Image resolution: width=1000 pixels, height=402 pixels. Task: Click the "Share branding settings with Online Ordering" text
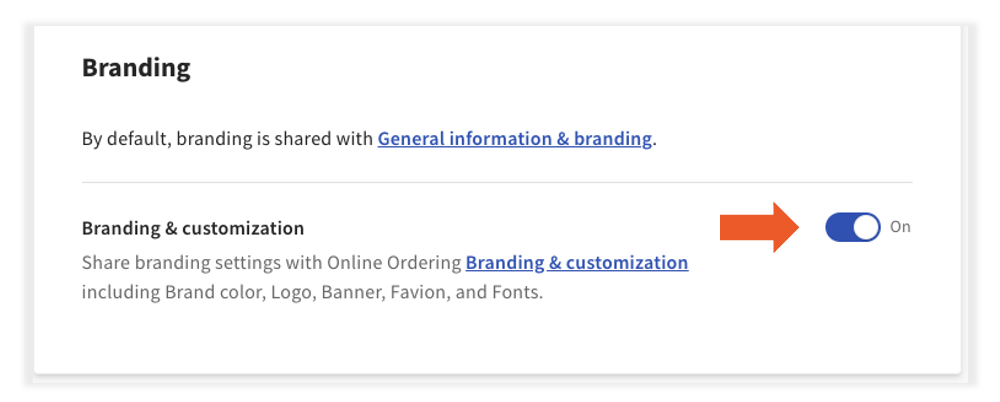(272, 263)
